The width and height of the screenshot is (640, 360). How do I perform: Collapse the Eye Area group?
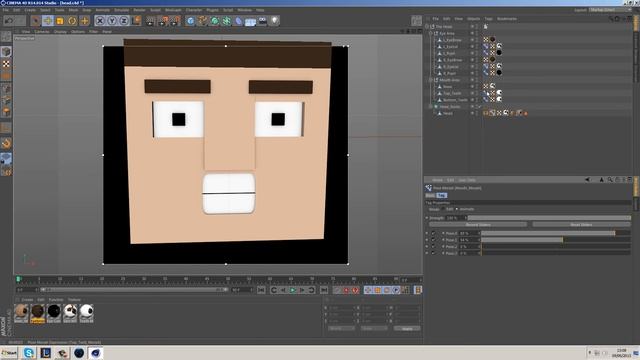(431, 33)
